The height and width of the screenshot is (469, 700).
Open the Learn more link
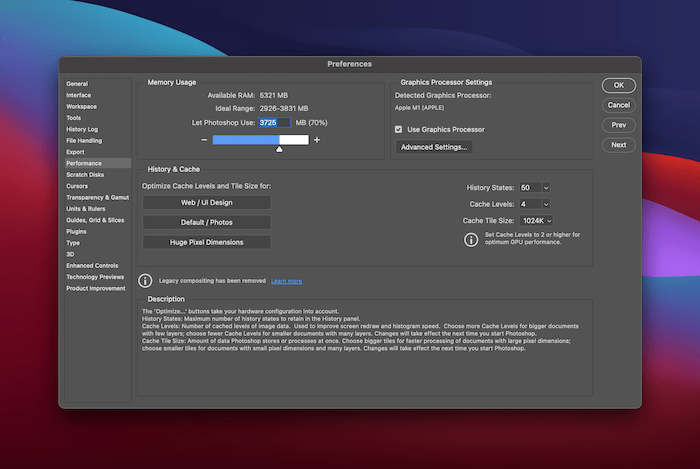point(286,282)
